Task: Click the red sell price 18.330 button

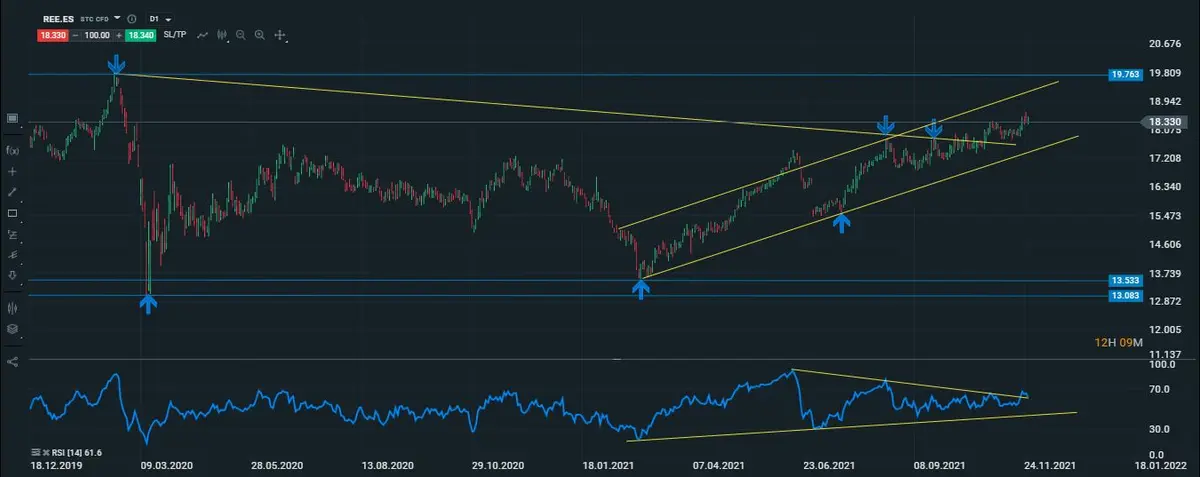Action: 52,35
